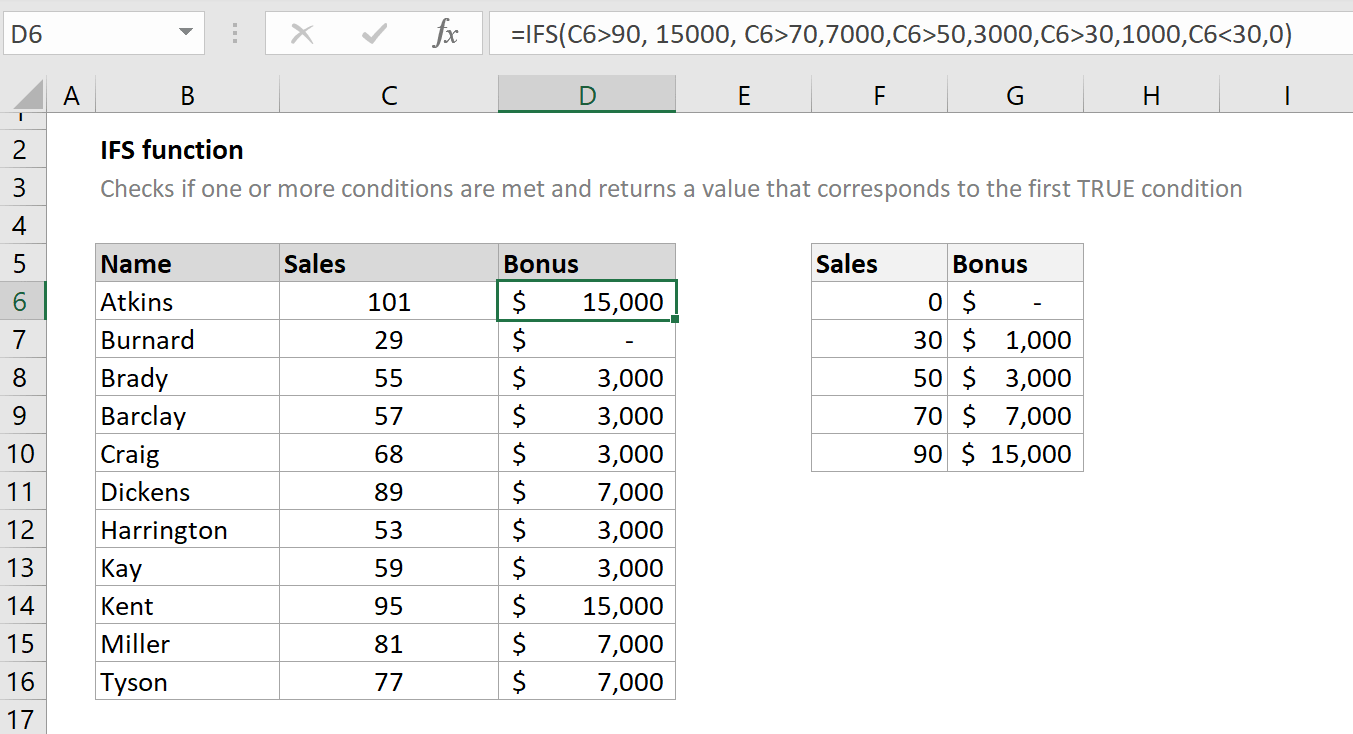1353x734 pixels.
Task: Click lookup table sales threshold 50
Action: (879, 378)
